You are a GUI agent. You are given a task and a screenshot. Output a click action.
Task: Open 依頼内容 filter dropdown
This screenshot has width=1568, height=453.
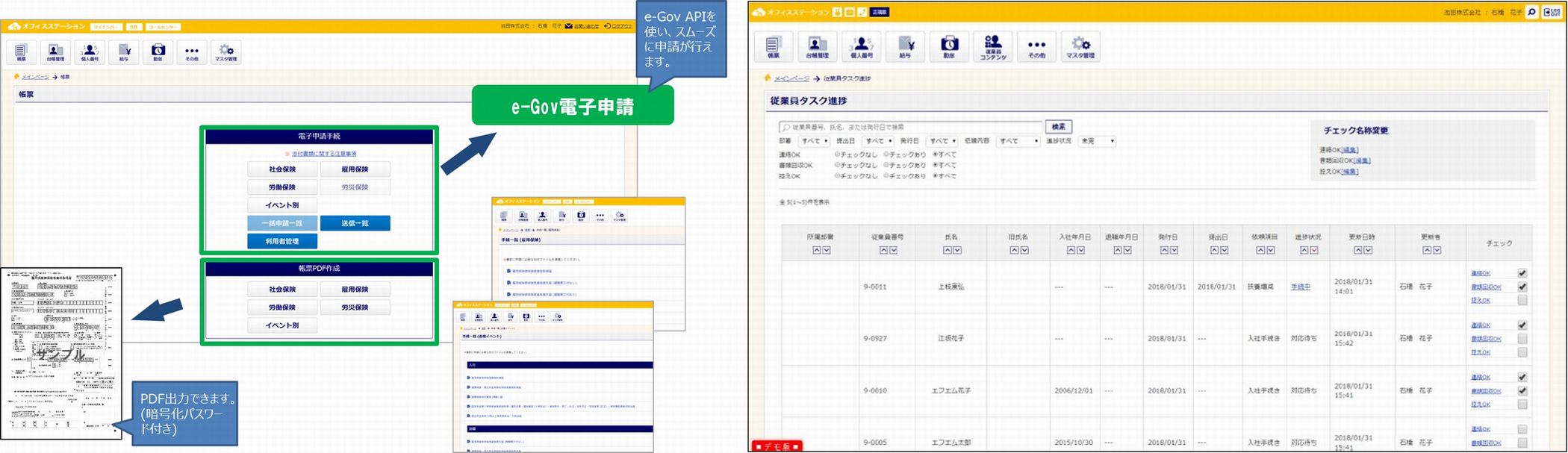(x=1018, y=141)
